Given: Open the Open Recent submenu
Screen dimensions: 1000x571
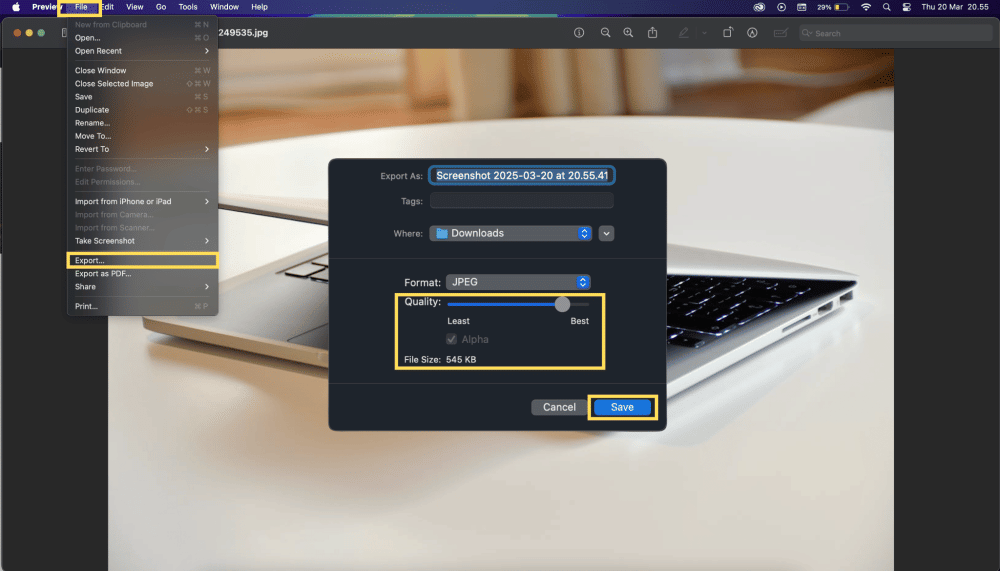Looking at the screenshot, I should pos(141,51).
